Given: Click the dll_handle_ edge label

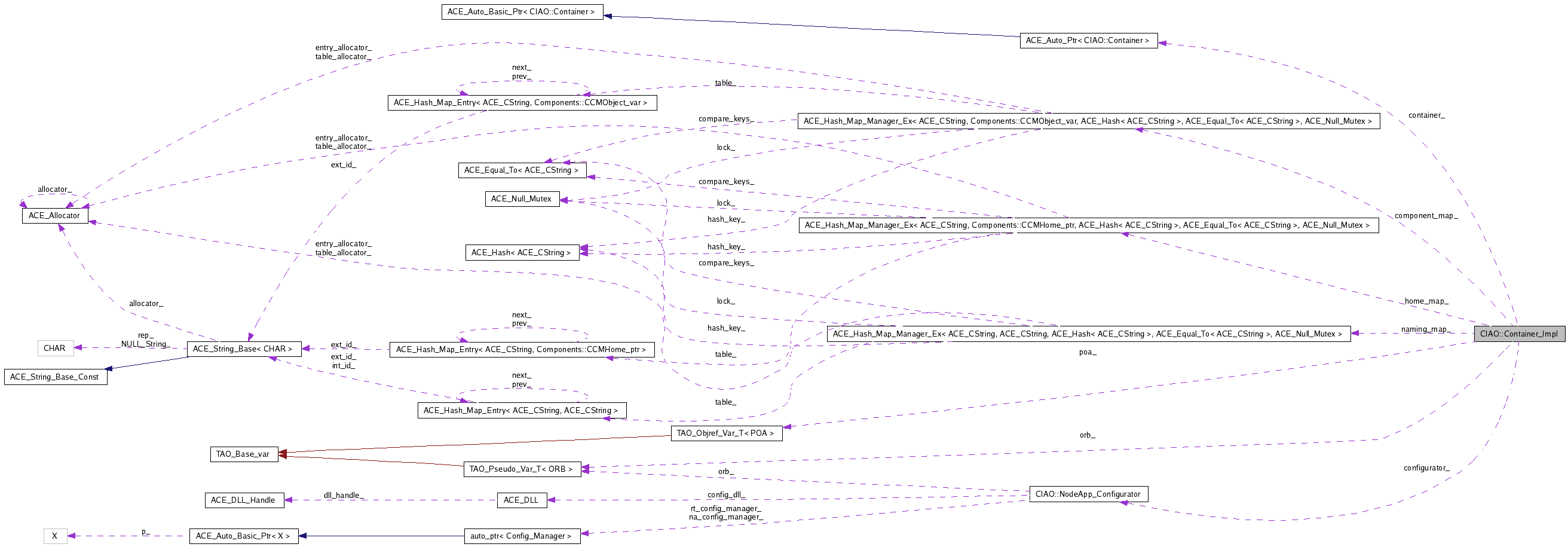Looking at the screenshot, I should click(344, 496).
